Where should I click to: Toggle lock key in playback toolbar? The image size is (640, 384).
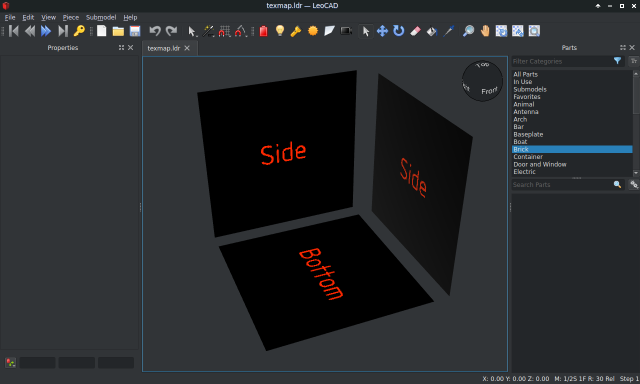[79, 31]
